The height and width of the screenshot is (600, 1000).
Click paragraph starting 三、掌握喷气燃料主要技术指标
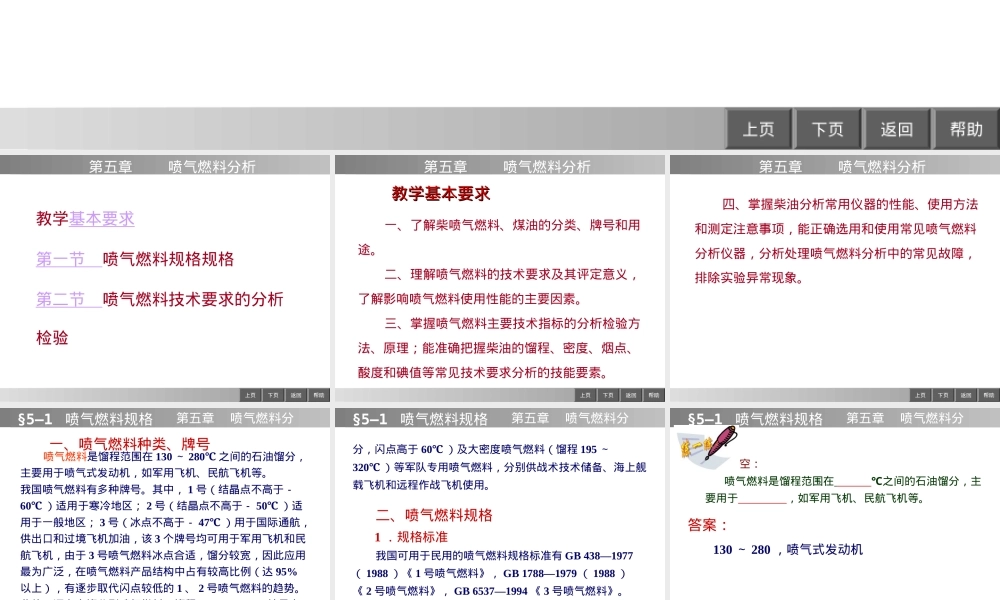tap(499, 348)
